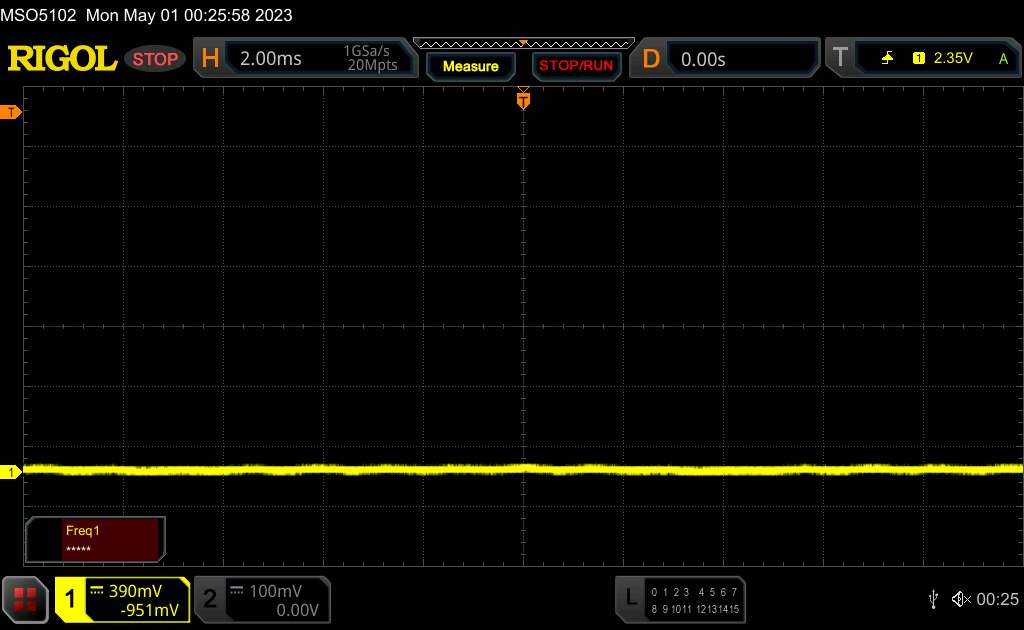Click the rising edge trigger type icon
The width and height of the screenshot is (1024, 630).
coord(887,59)
